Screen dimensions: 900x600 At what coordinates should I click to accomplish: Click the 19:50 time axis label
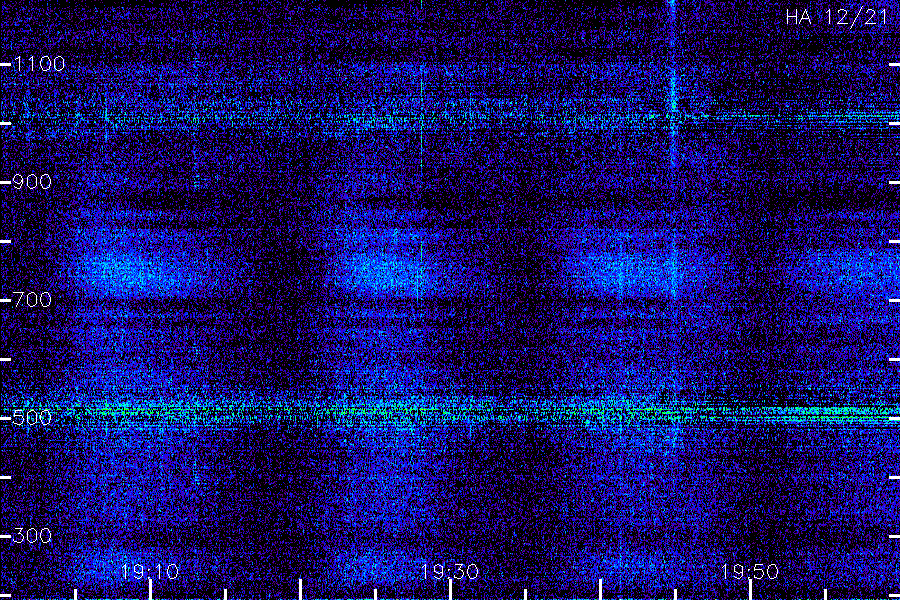750,572
